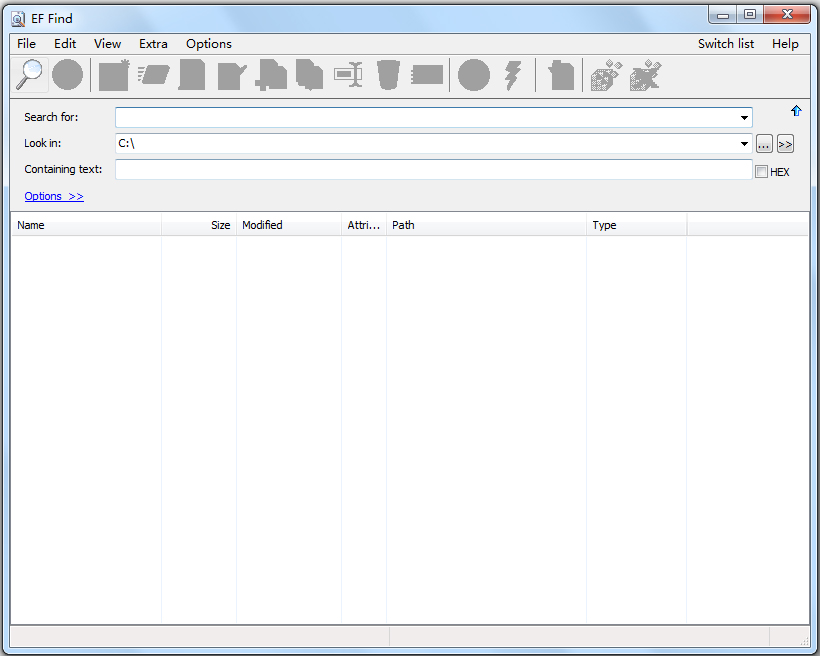The image size is (820, 656).
Task: Maximize the EF Find window
Action: point(750,14)
